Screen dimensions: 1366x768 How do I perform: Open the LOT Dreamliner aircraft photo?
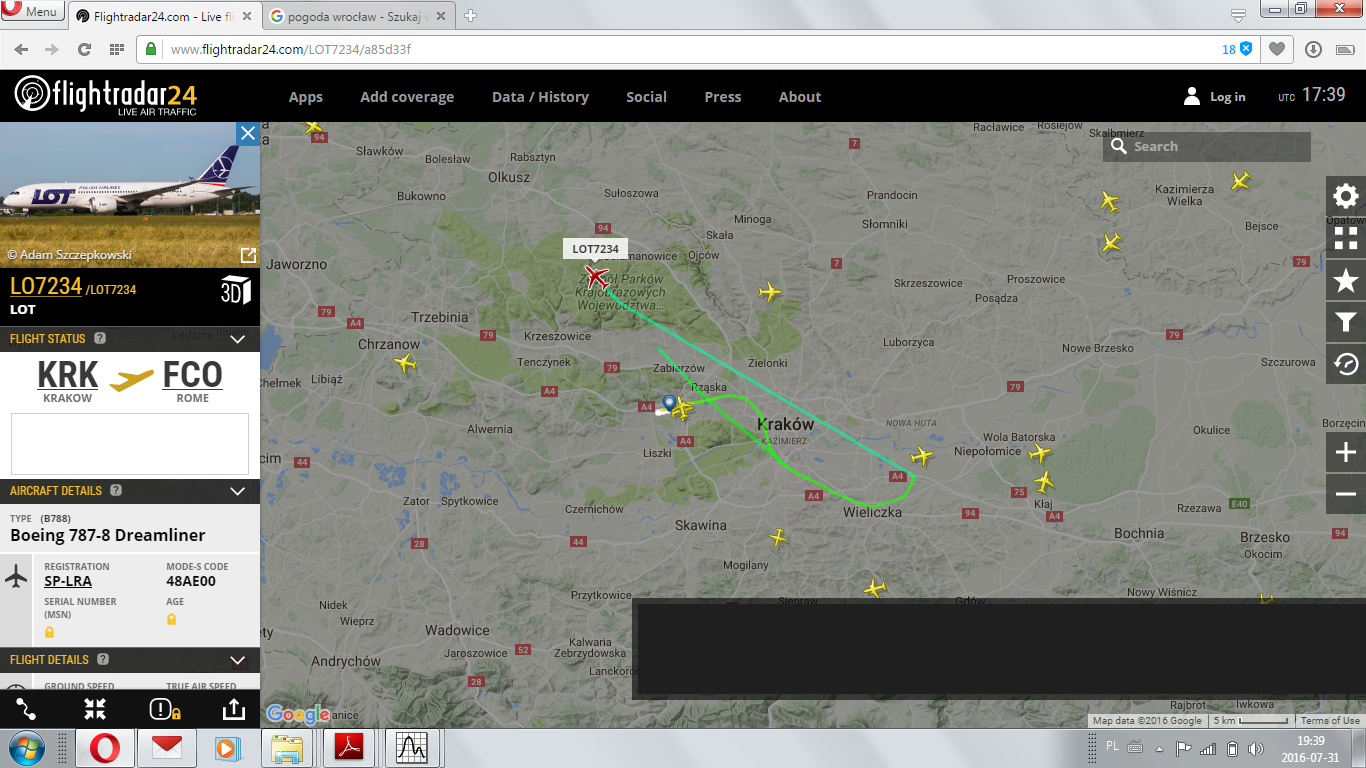tap(130, 194)
